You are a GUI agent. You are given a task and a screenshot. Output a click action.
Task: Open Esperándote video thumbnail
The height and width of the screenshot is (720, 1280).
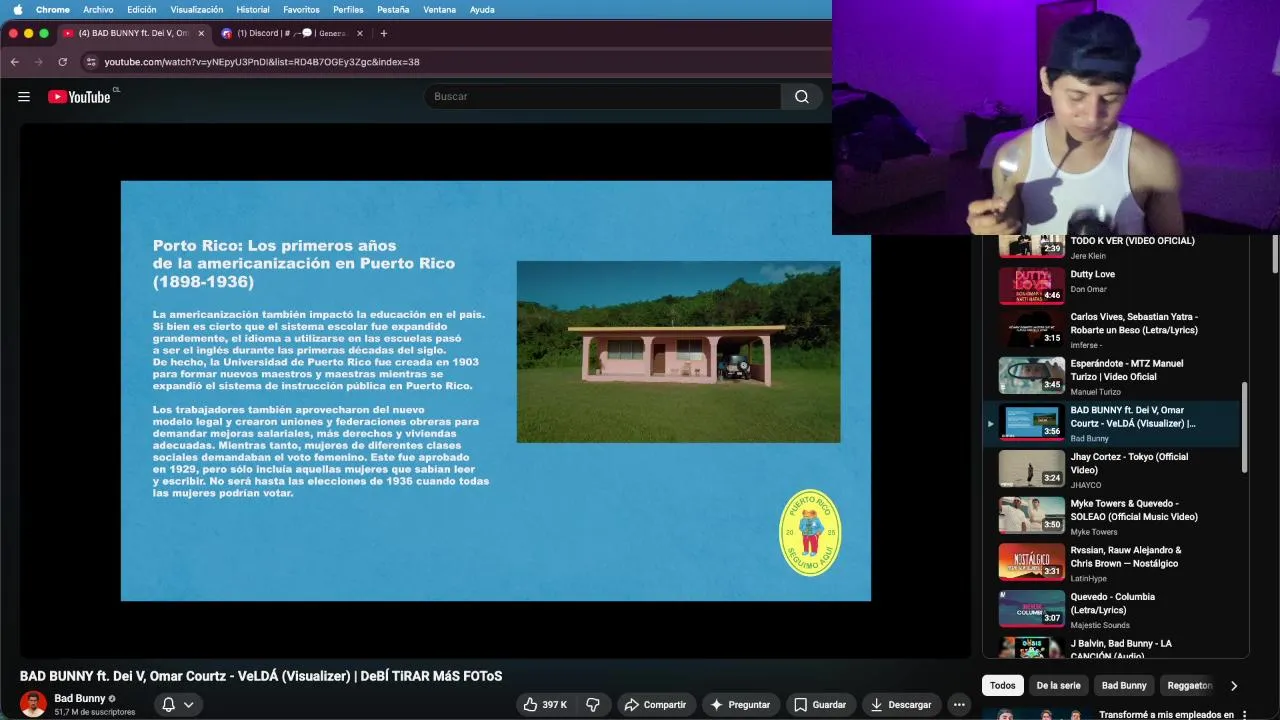point(1032,376)
